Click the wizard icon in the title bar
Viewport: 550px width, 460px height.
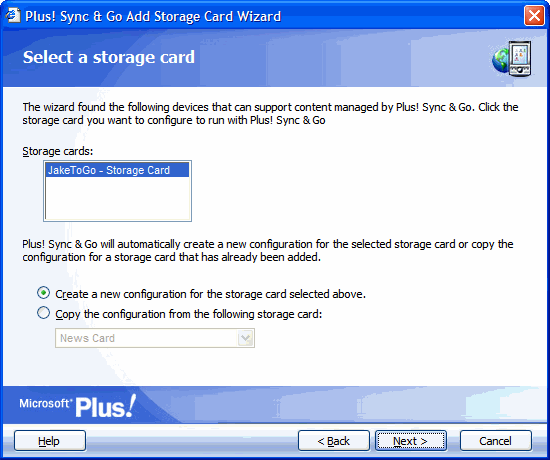click(x=13, y=16)
